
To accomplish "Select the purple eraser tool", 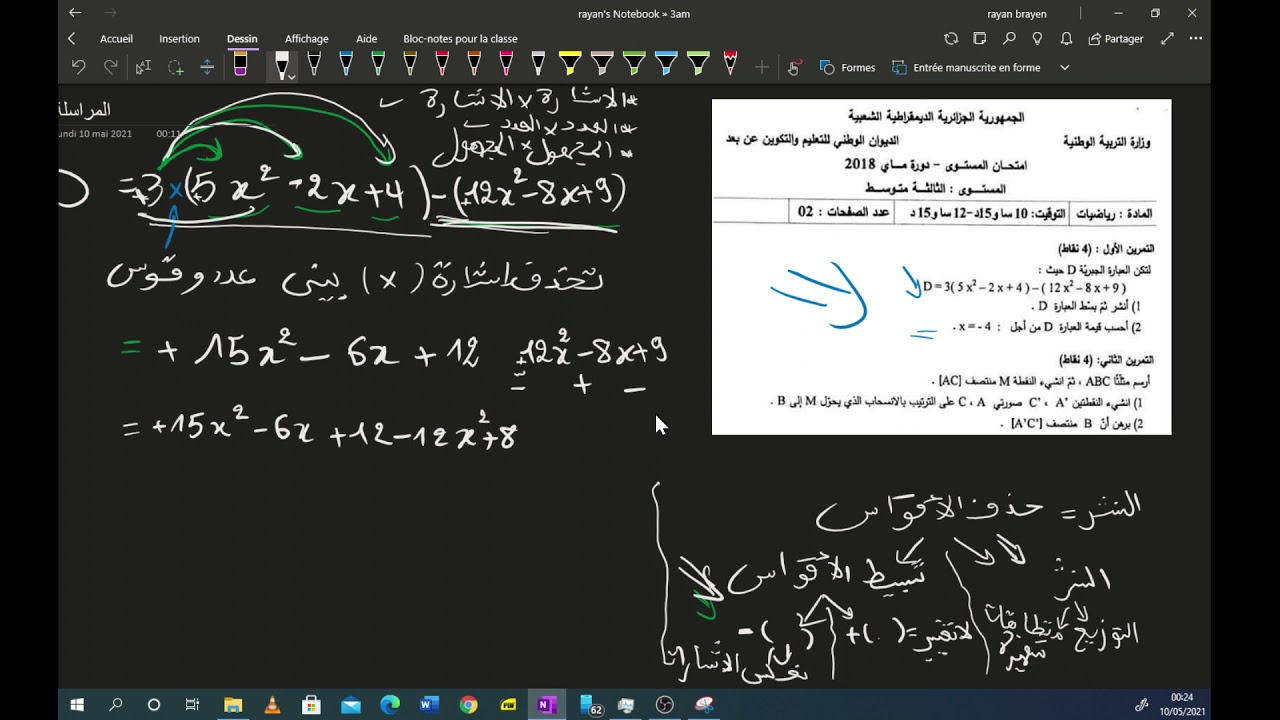I will coord(240,66).
